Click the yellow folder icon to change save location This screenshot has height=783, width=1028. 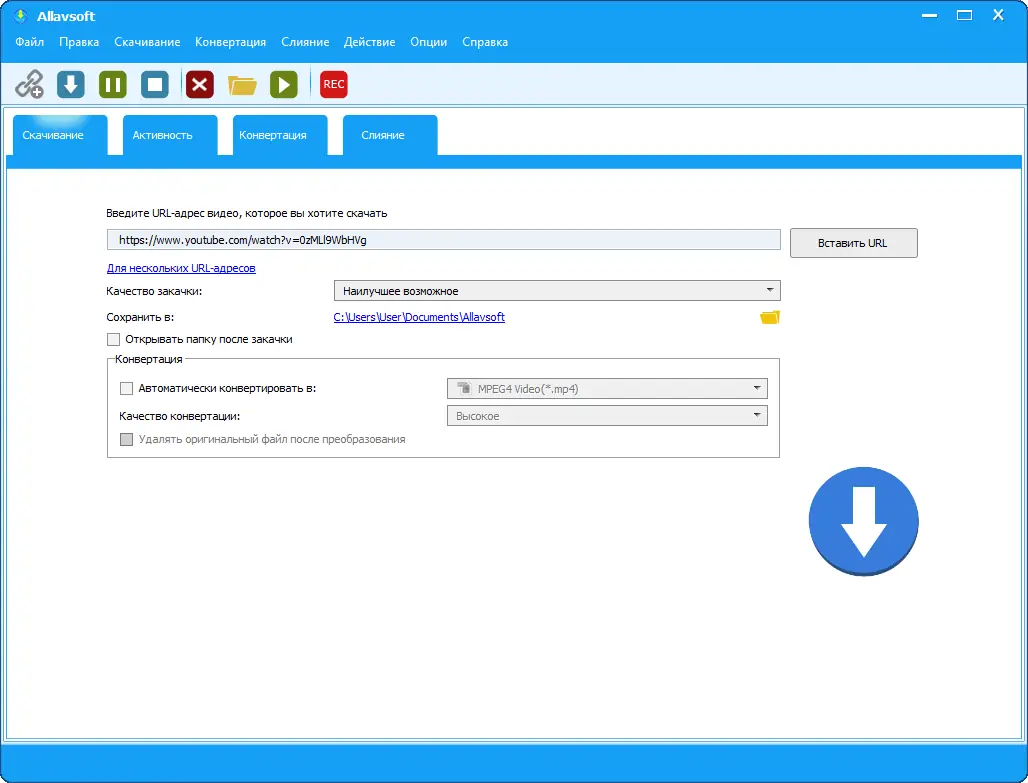coord(769,316)
